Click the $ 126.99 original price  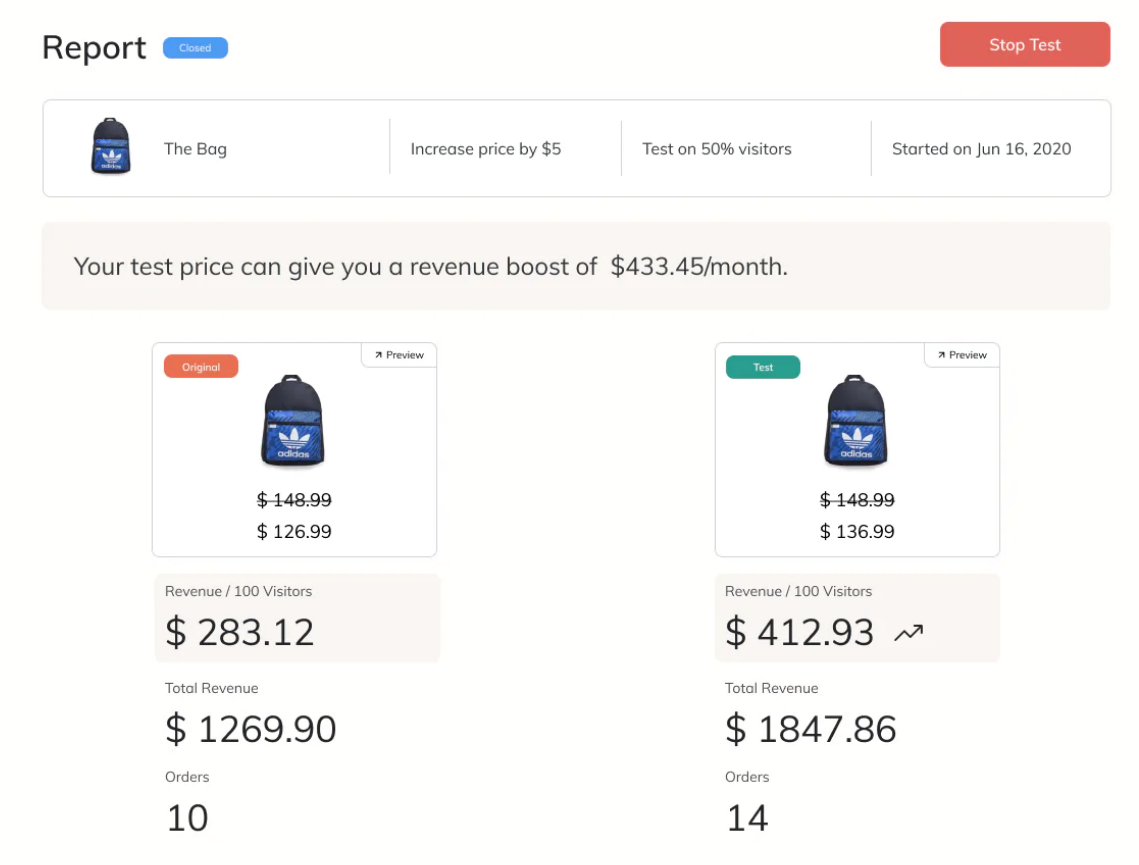tap(294, 532)
